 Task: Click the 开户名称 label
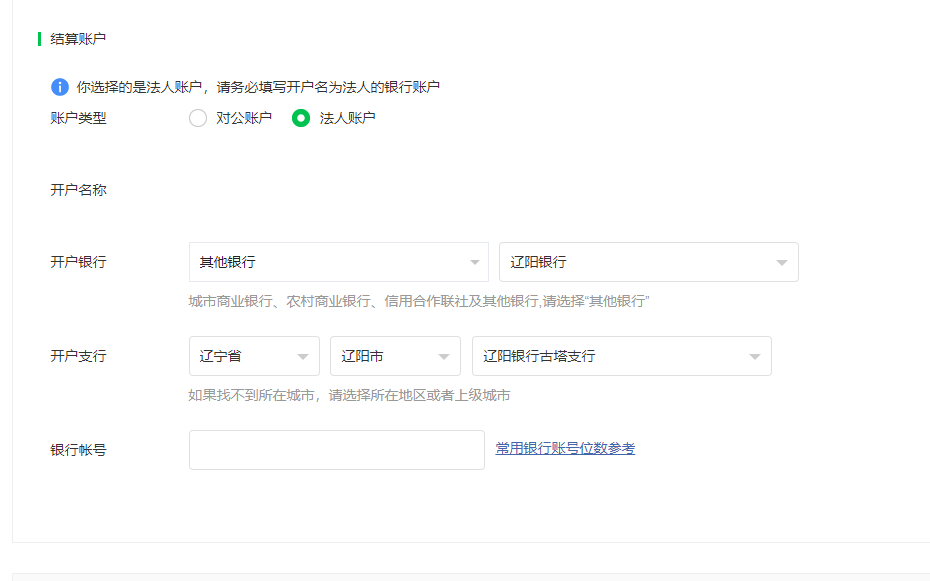[78, 190]
